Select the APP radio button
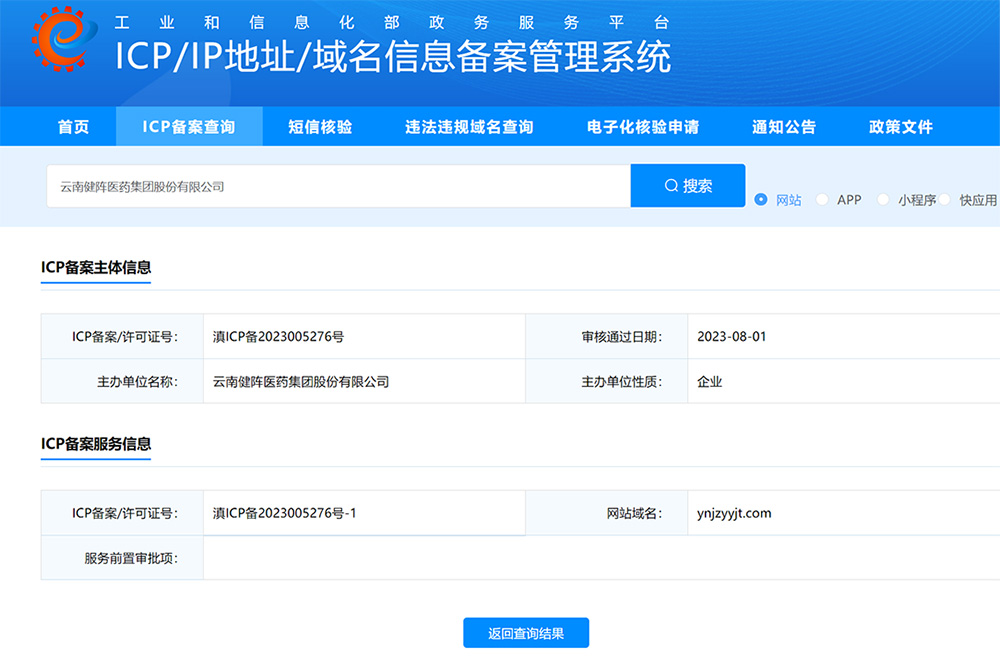 [x=822, y=199]
